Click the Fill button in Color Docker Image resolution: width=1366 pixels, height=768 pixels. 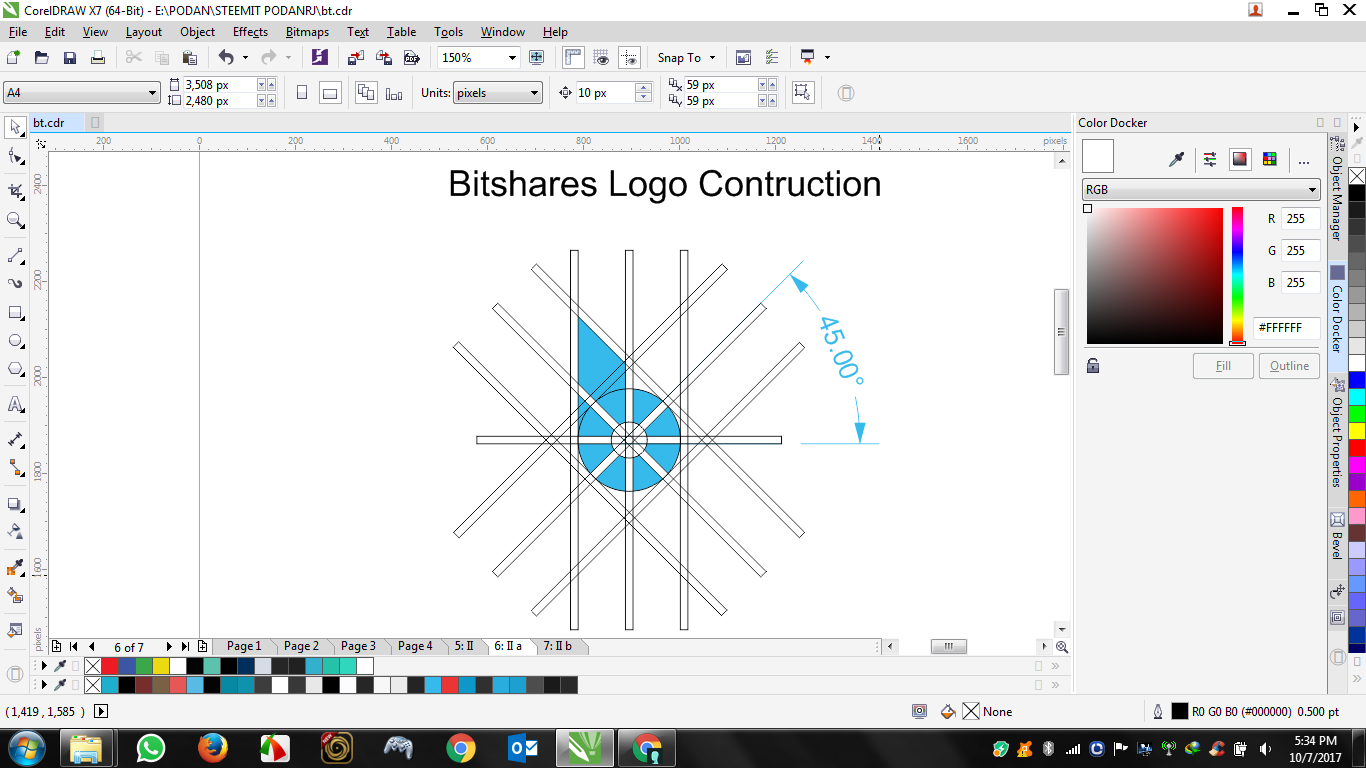pos(1223,366)
